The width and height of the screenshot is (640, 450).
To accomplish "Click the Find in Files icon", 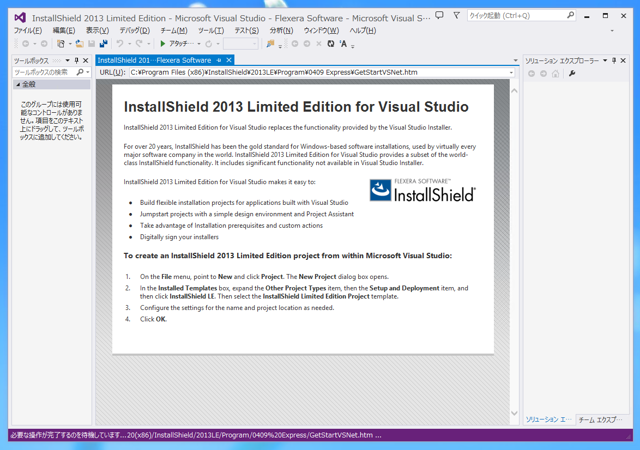I will [270, 43].
